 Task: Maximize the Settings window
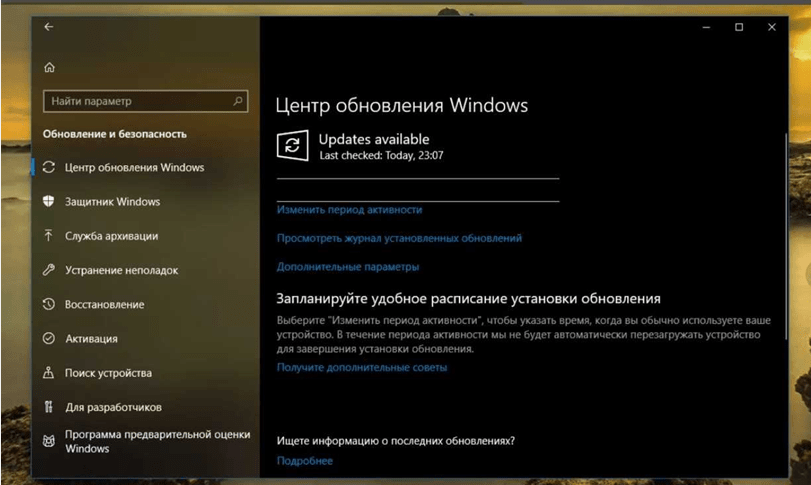(739, 27)
